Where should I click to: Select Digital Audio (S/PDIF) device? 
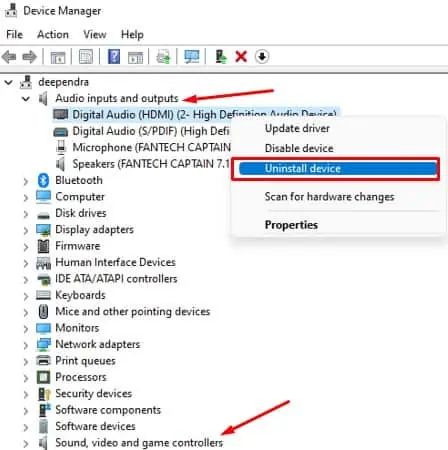(x=151, y=131)
